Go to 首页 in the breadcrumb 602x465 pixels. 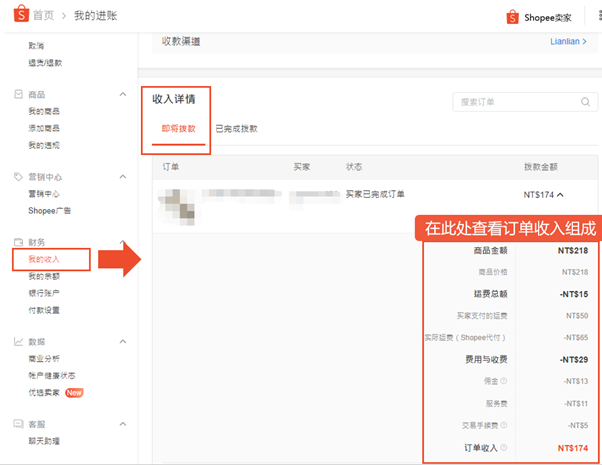[43, 15]
